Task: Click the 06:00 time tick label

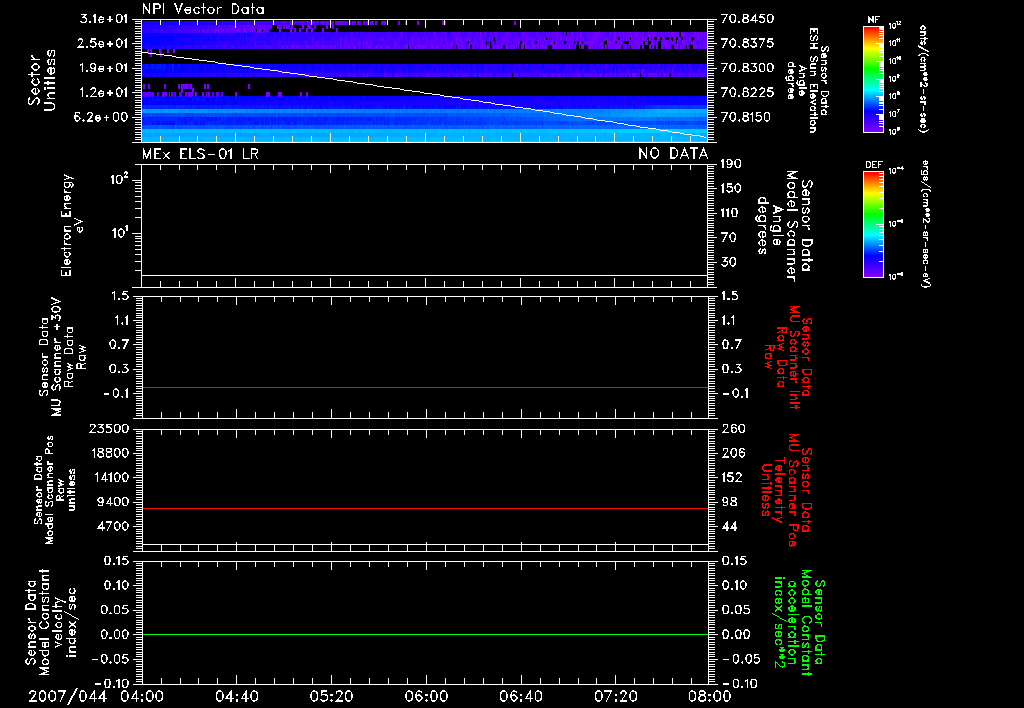Action: 426,696
